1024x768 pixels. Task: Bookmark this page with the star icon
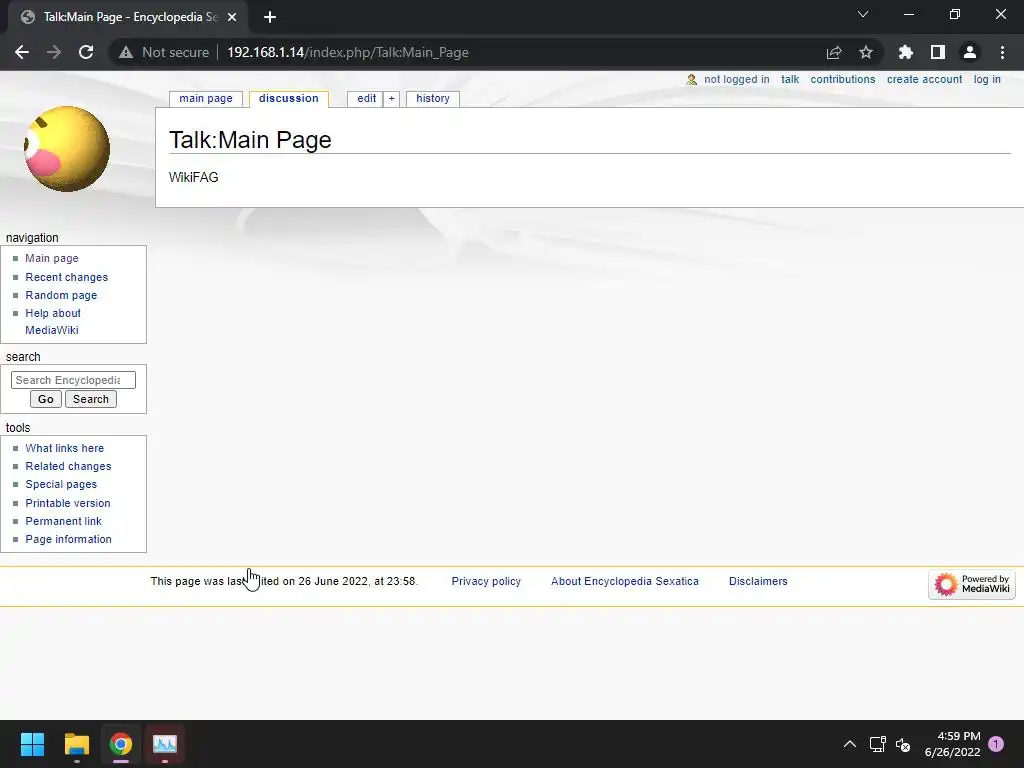pyautogui.click(x=865, y=52)
